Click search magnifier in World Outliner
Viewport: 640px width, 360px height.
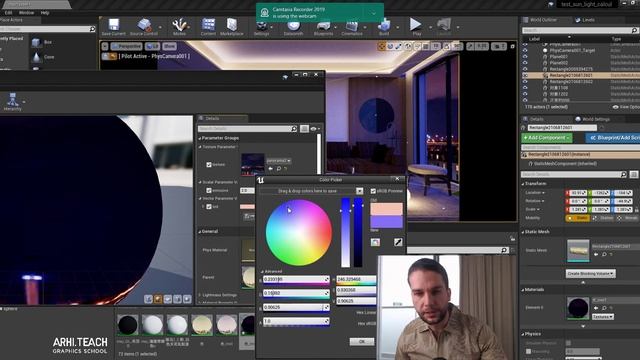click(634, 30)
